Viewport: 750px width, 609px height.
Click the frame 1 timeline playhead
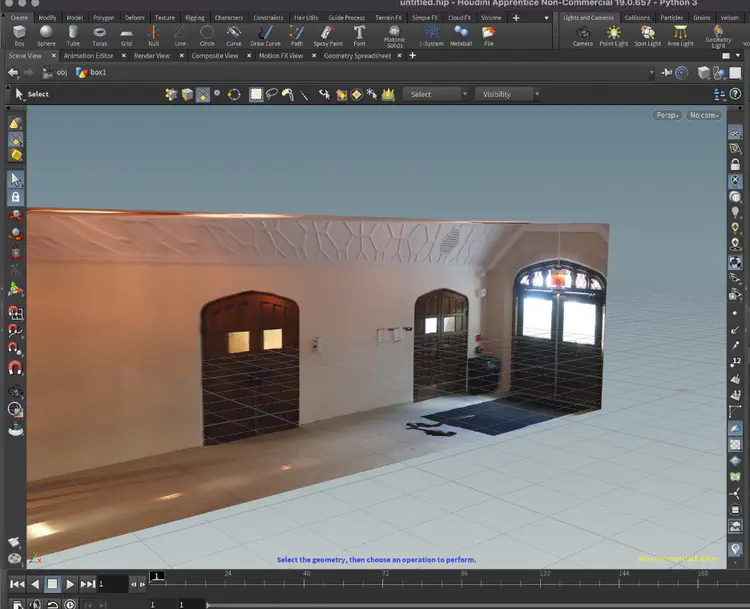point(157,576)
